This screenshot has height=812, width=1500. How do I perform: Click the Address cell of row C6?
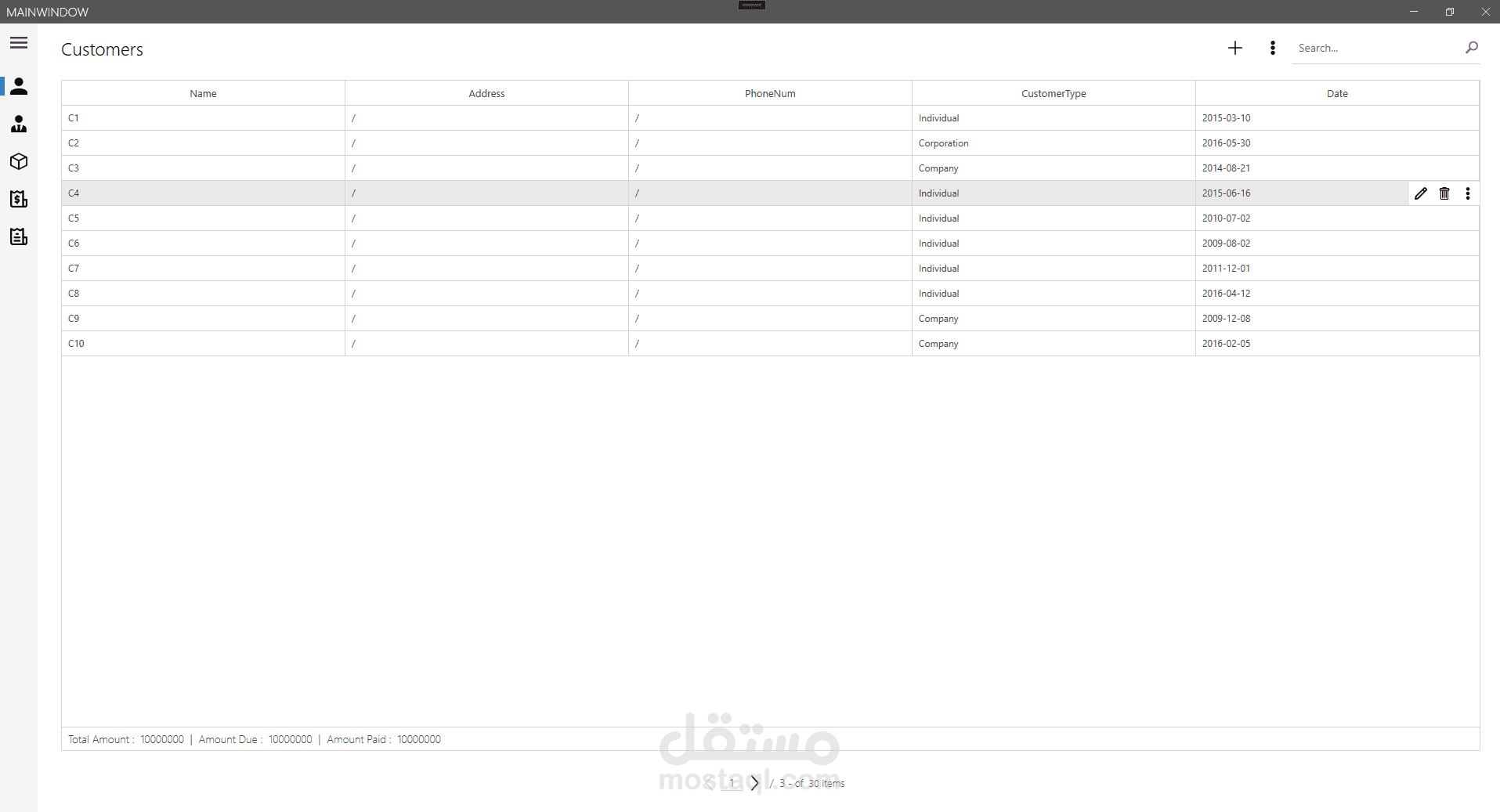486,244
